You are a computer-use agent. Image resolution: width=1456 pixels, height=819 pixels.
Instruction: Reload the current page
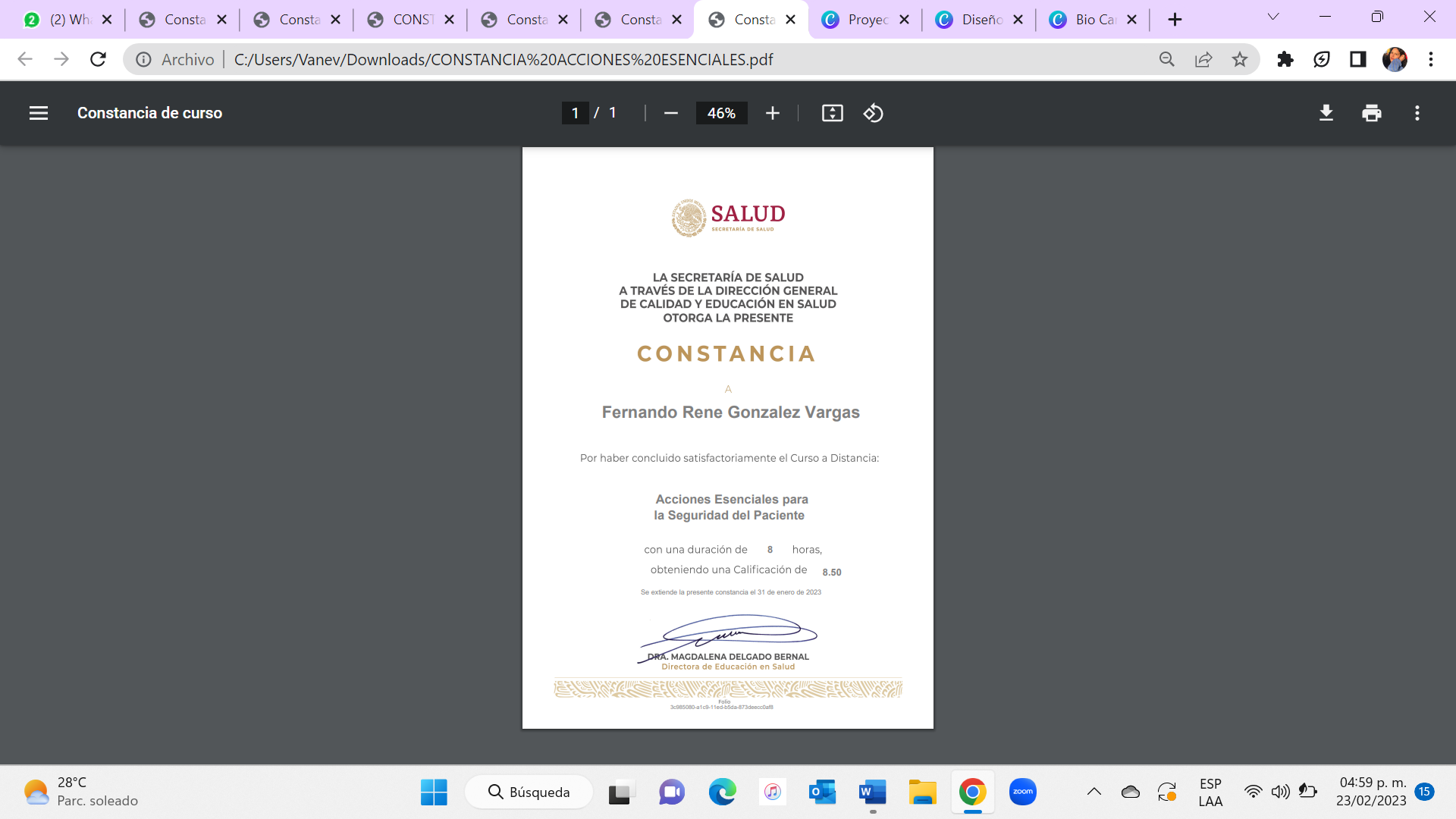98,59
